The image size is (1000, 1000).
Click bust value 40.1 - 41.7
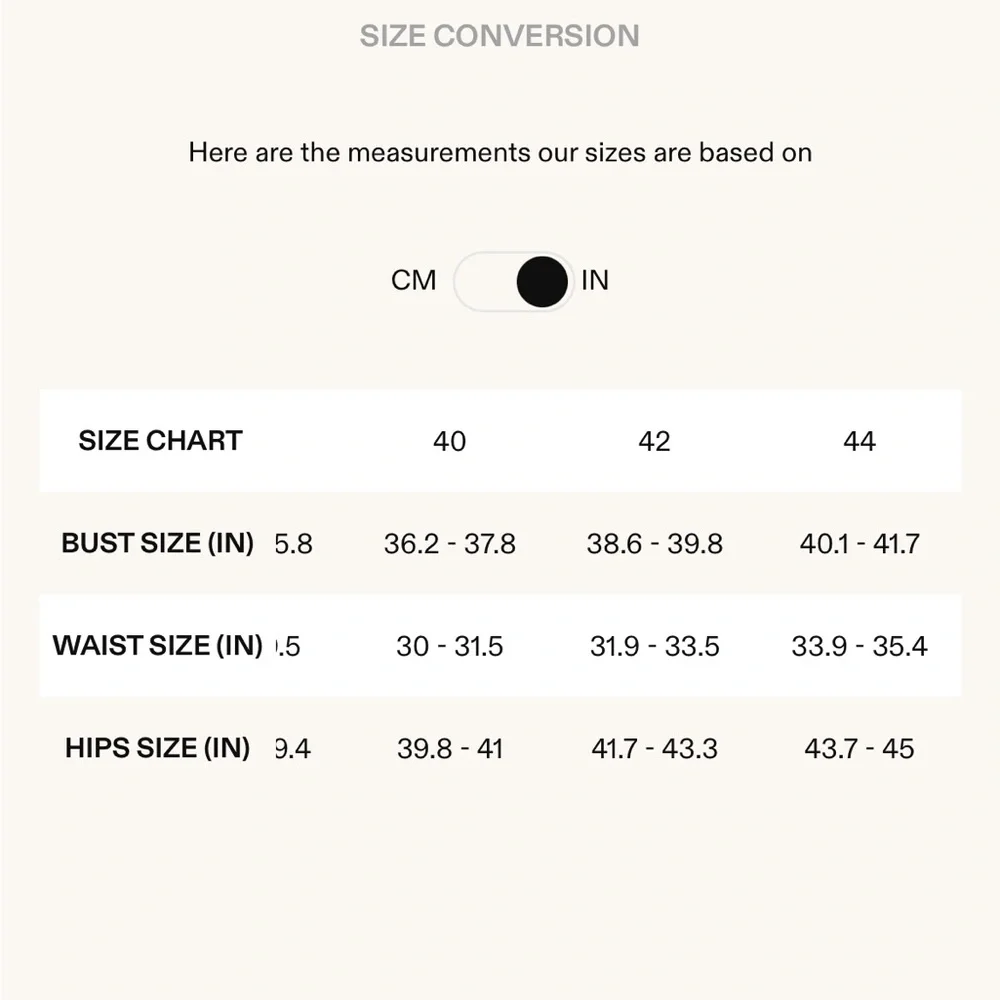point(859,544)
